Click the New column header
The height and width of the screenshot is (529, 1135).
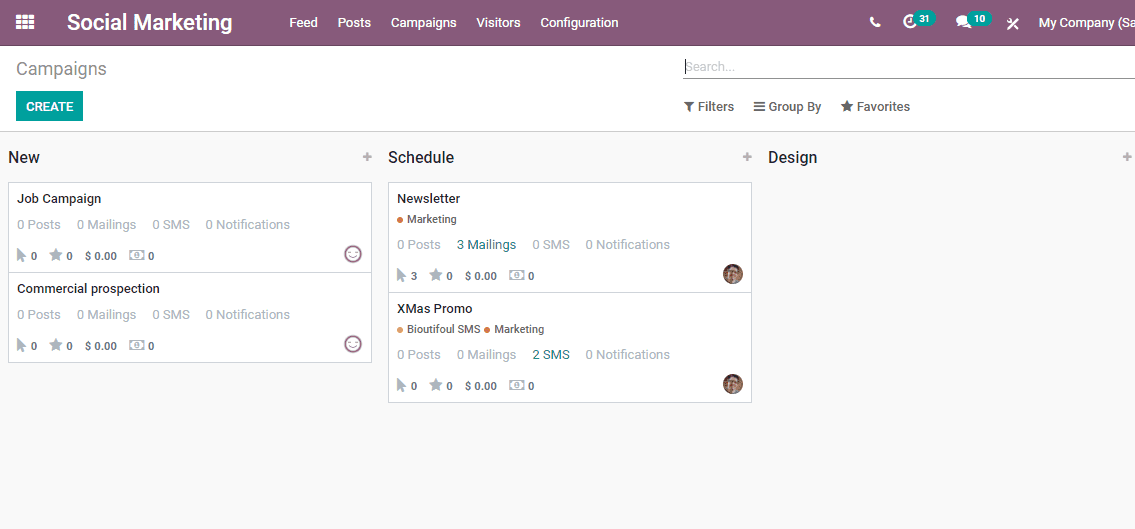coord(24,157)
